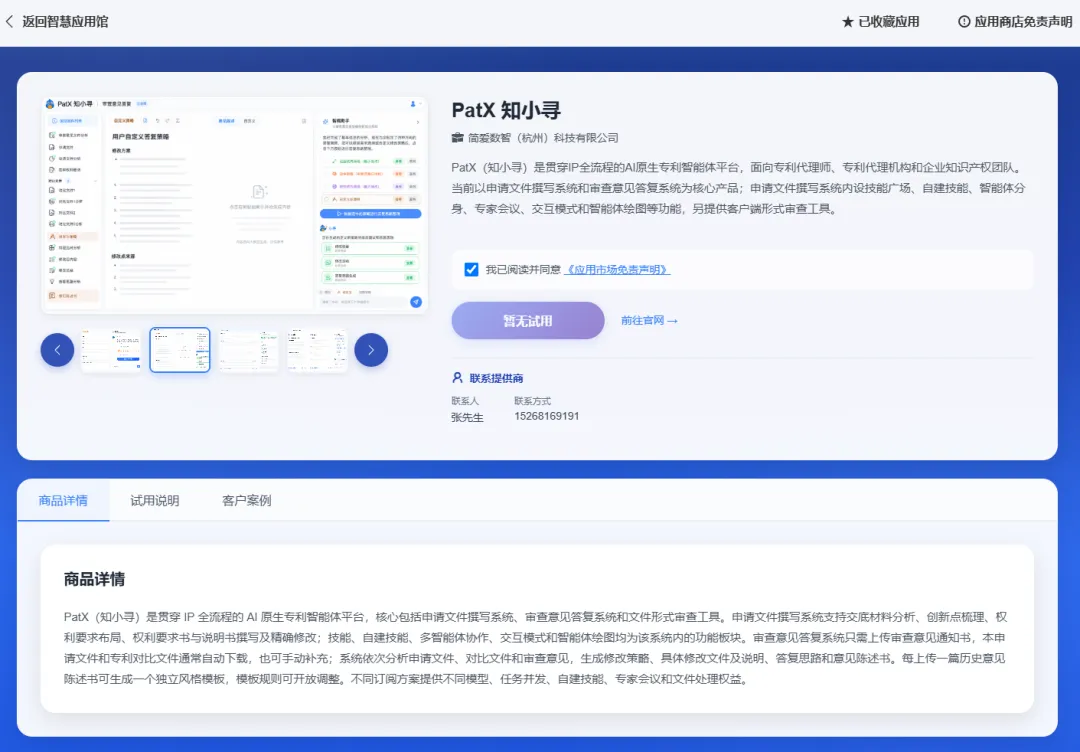Switch to 客户案例 tab
1080x752 pixels.
(x=247, y=501)
